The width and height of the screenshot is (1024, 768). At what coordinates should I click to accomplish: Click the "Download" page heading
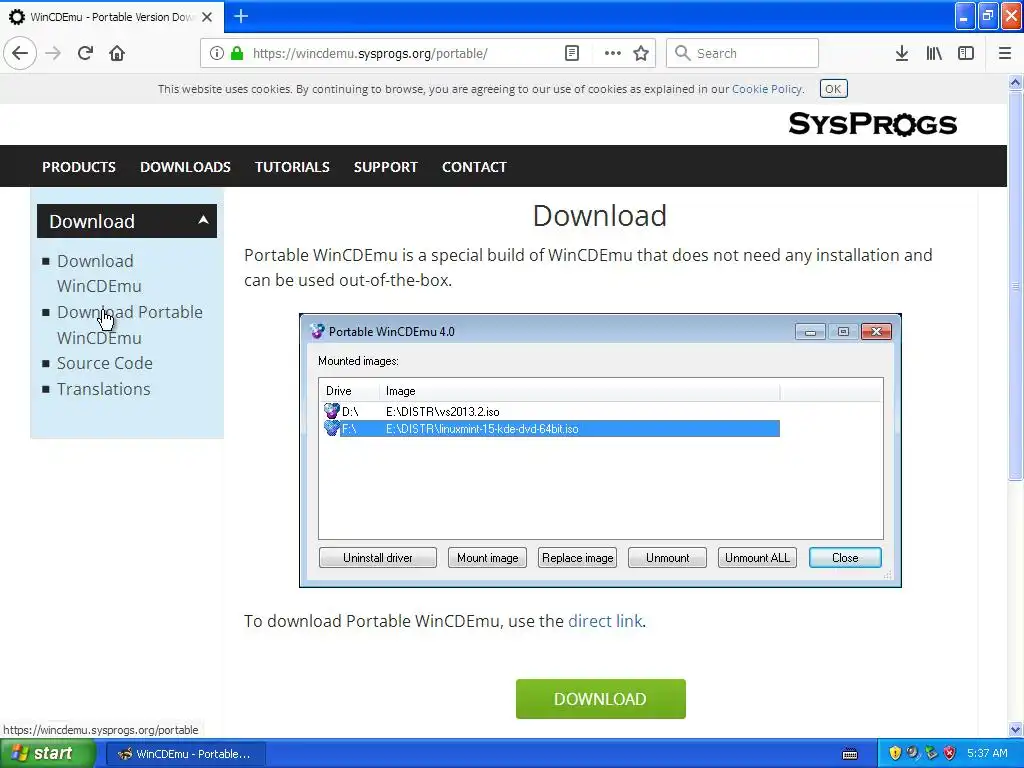600,216
